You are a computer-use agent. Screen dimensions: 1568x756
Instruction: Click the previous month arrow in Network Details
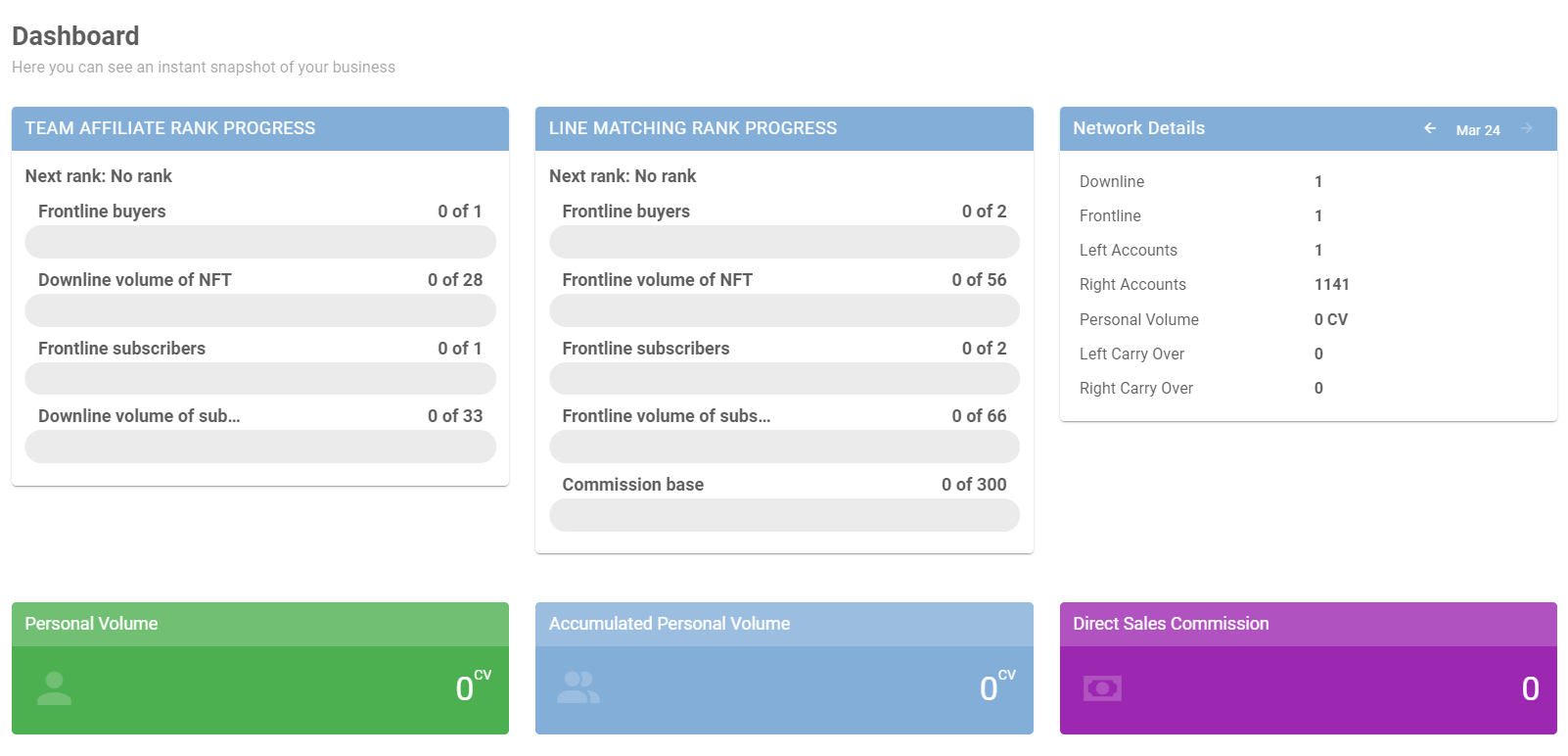(1430, 128)
